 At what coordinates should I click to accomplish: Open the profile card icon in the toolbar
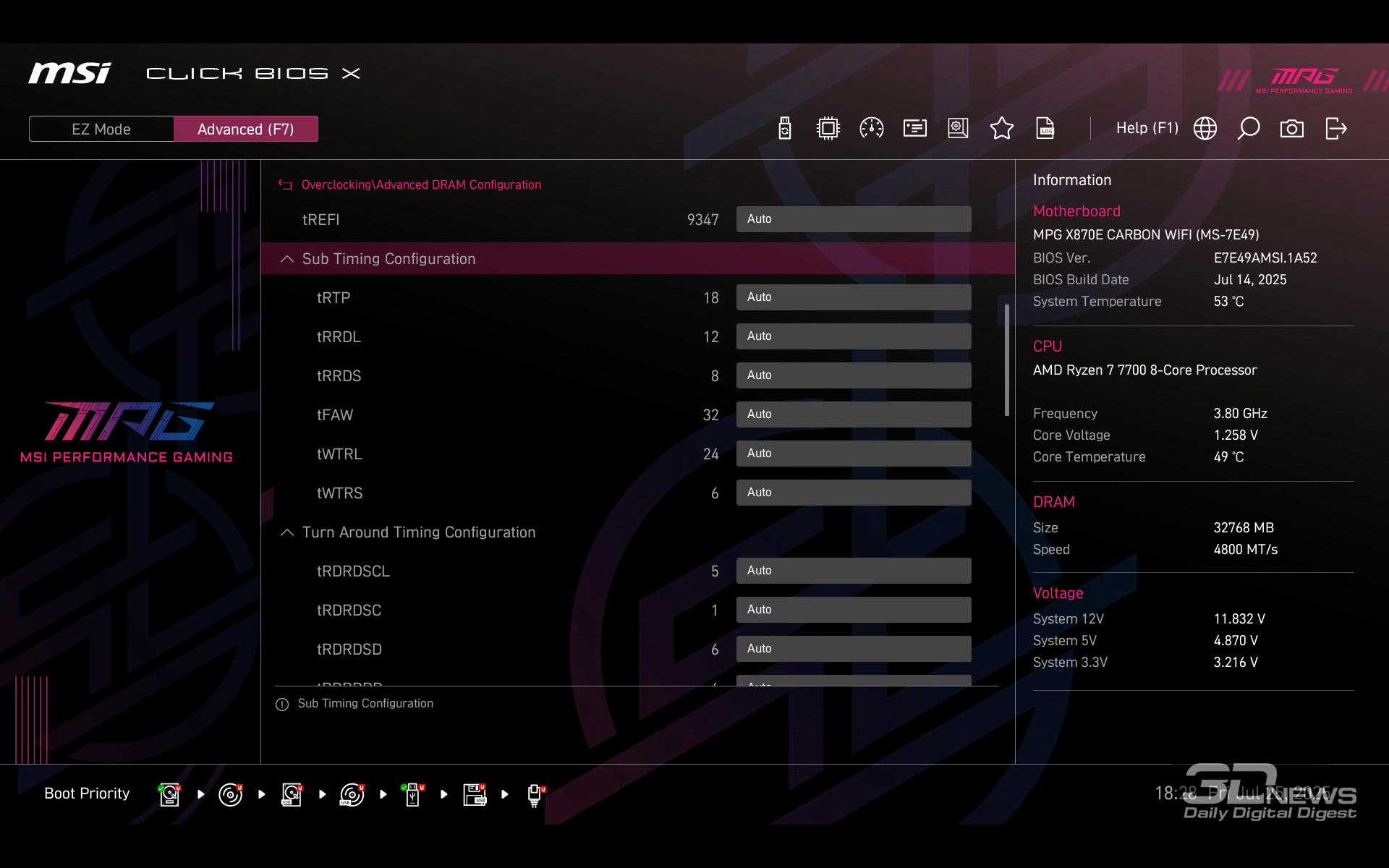(x=914, y=129)
